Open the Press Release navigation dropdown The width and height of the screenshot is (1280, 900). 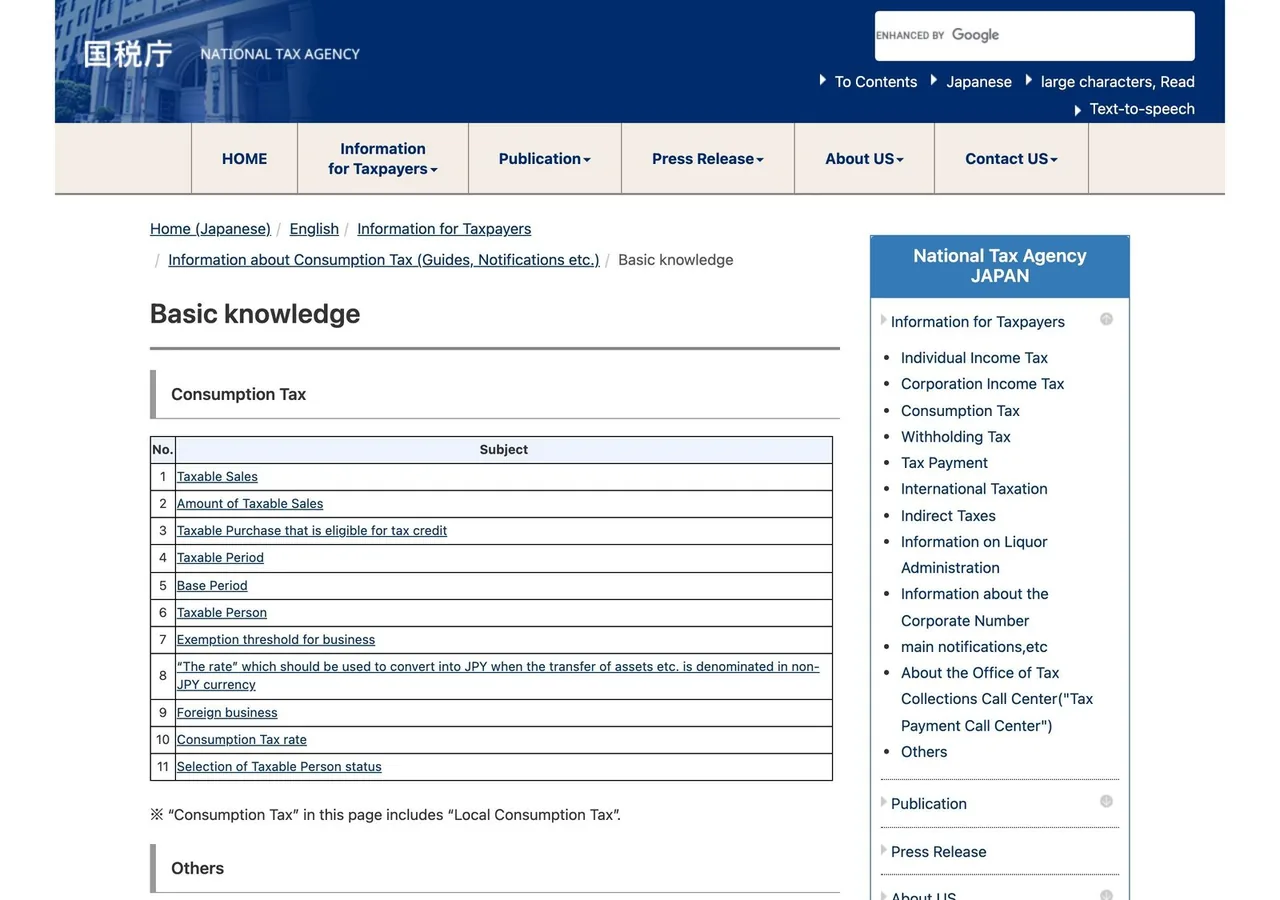pyautogui.click(x=708, y=159)
